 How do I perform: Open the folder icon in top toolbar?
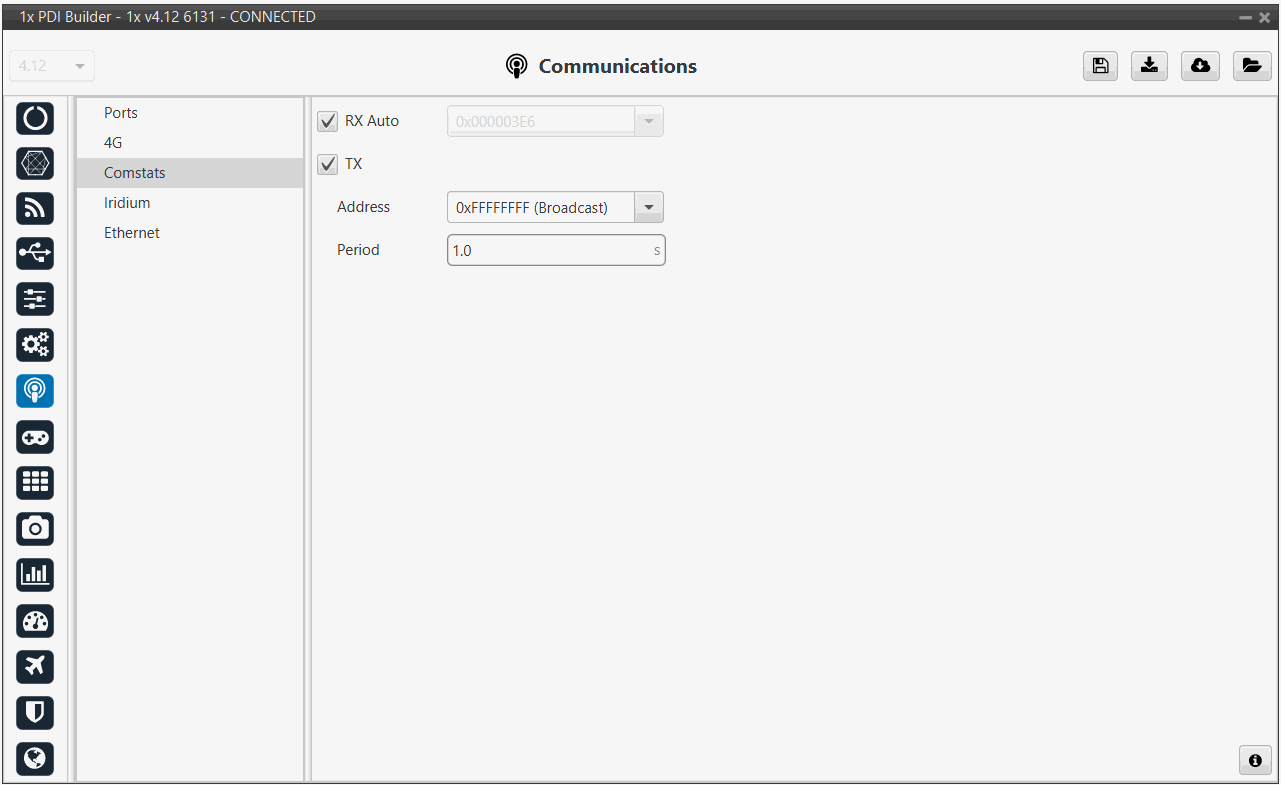pyautogui.click(x=1251, y=66)
